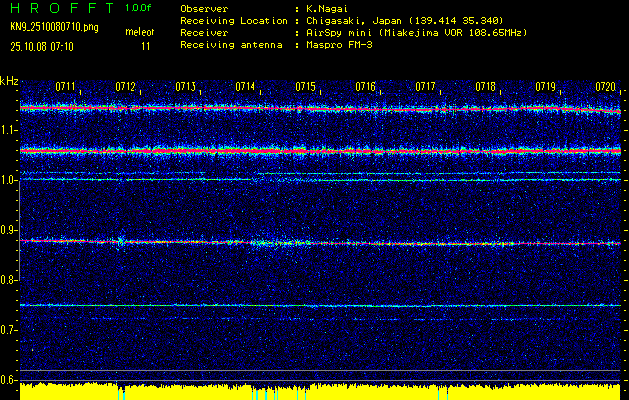
Task: Select the 1.00f version label
Action: 139,7
